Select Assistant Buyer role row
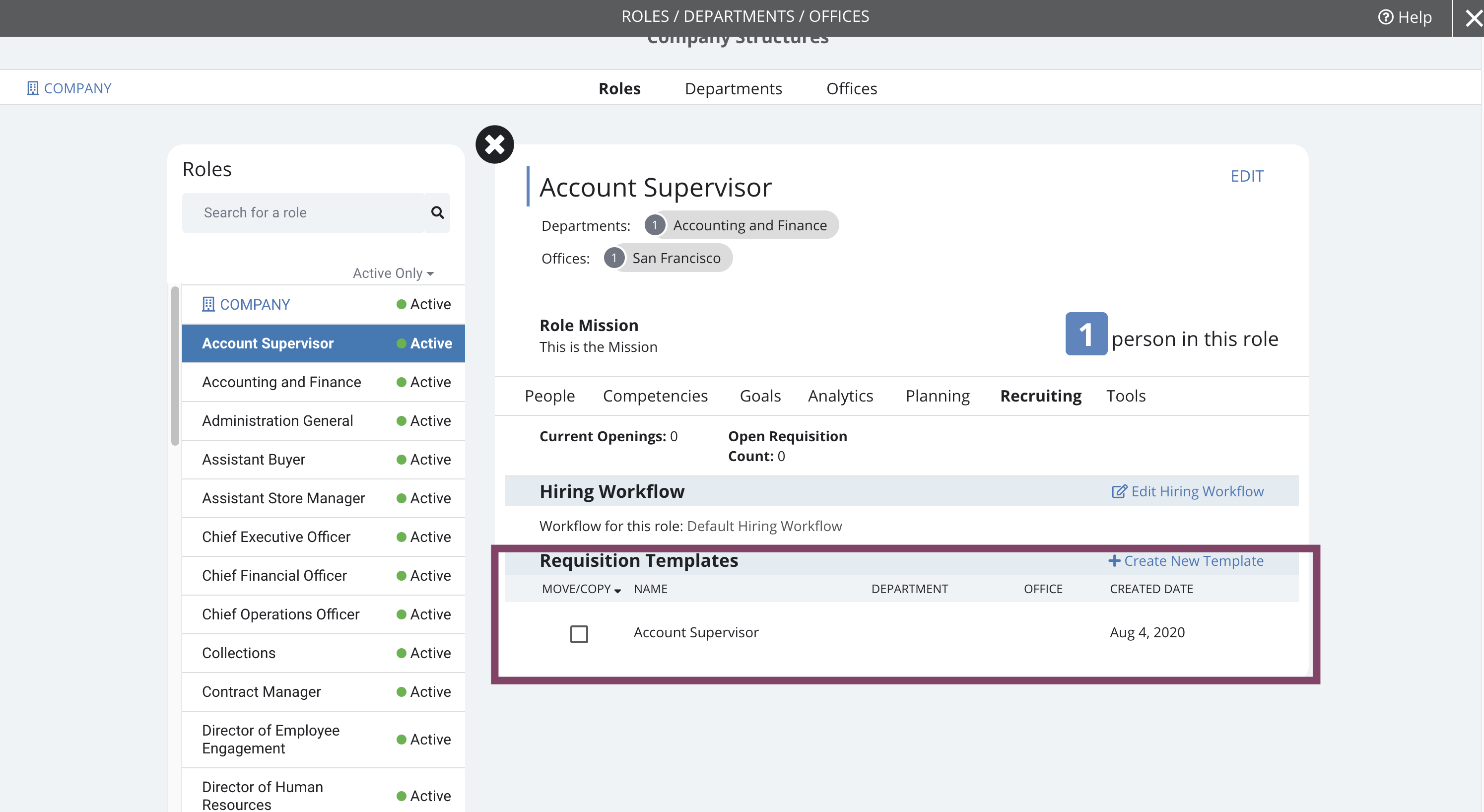This screenshot has width=1484, height=812. (x=323, y=459)
